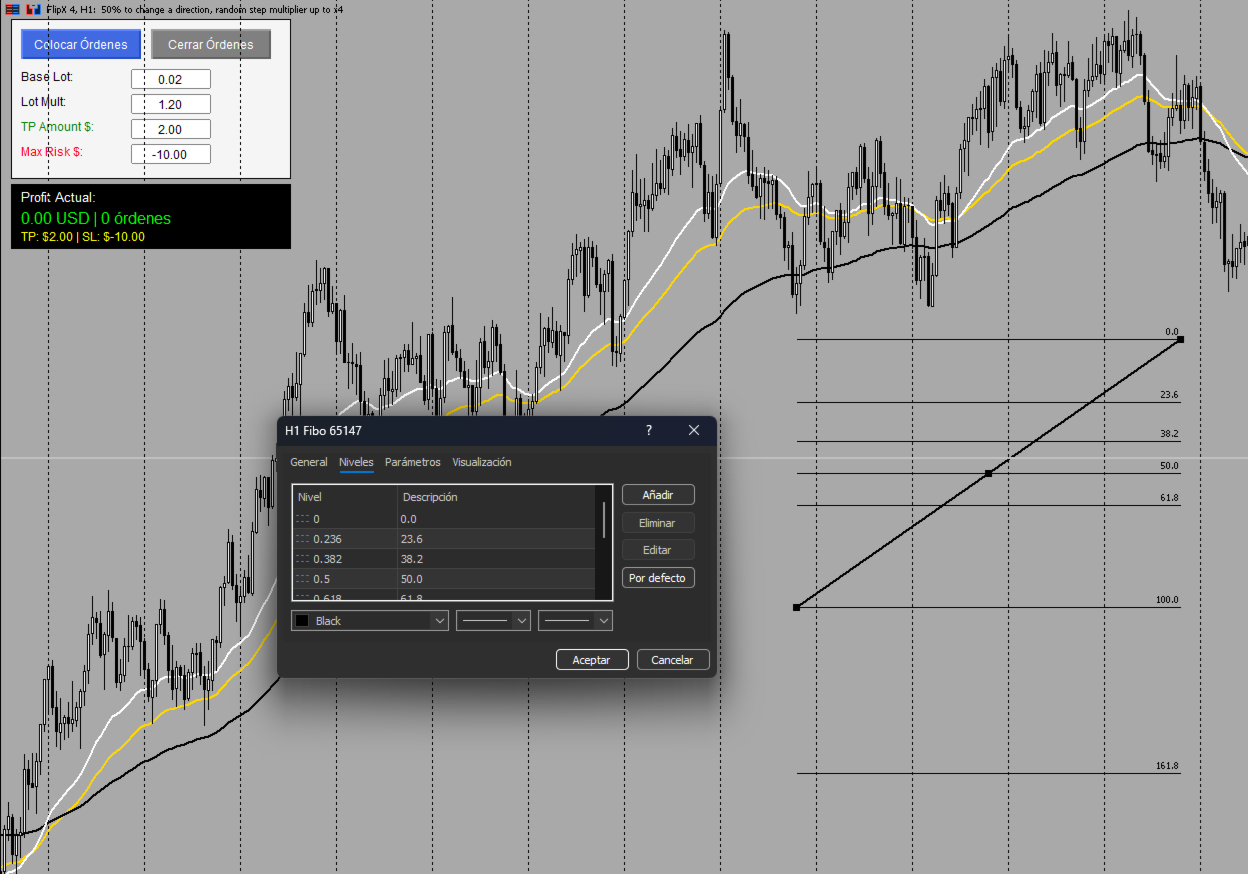Open the Black color dropdown
Image resolution: width=1248 pixels, height=874 pixels.
(x=370, y=621)
